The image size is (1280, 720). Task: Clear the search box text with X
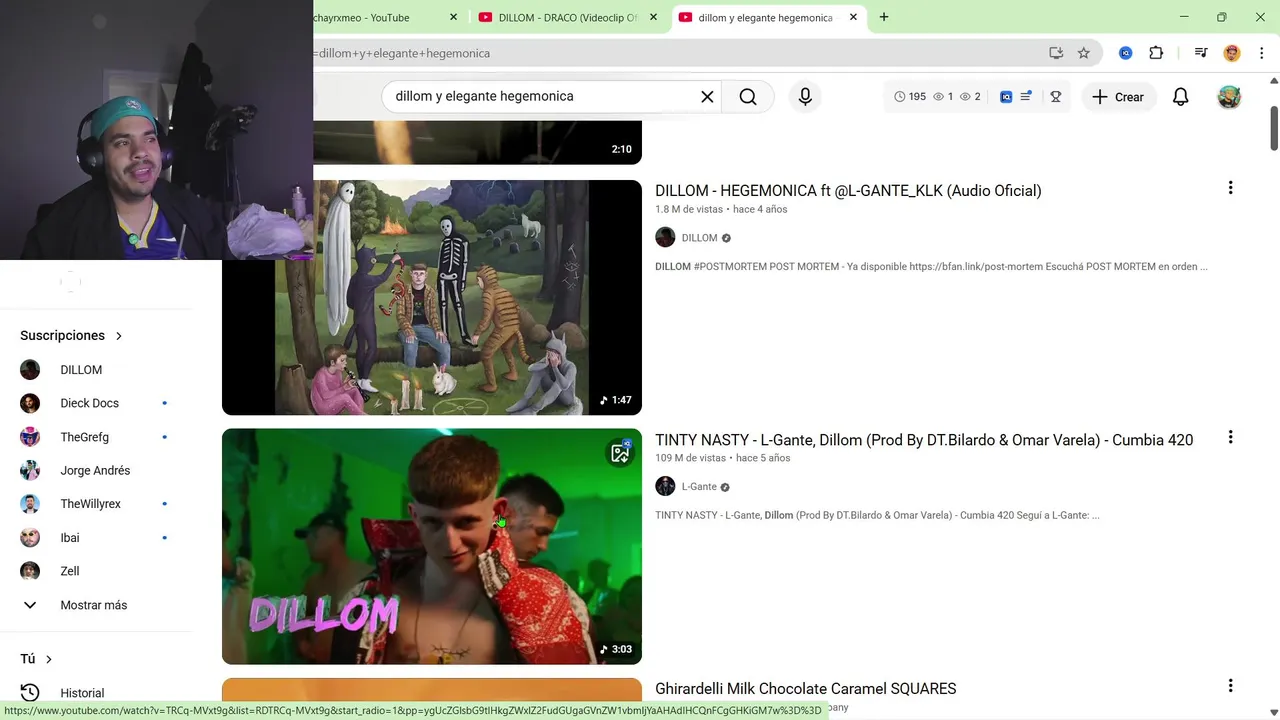coord(707,96)
